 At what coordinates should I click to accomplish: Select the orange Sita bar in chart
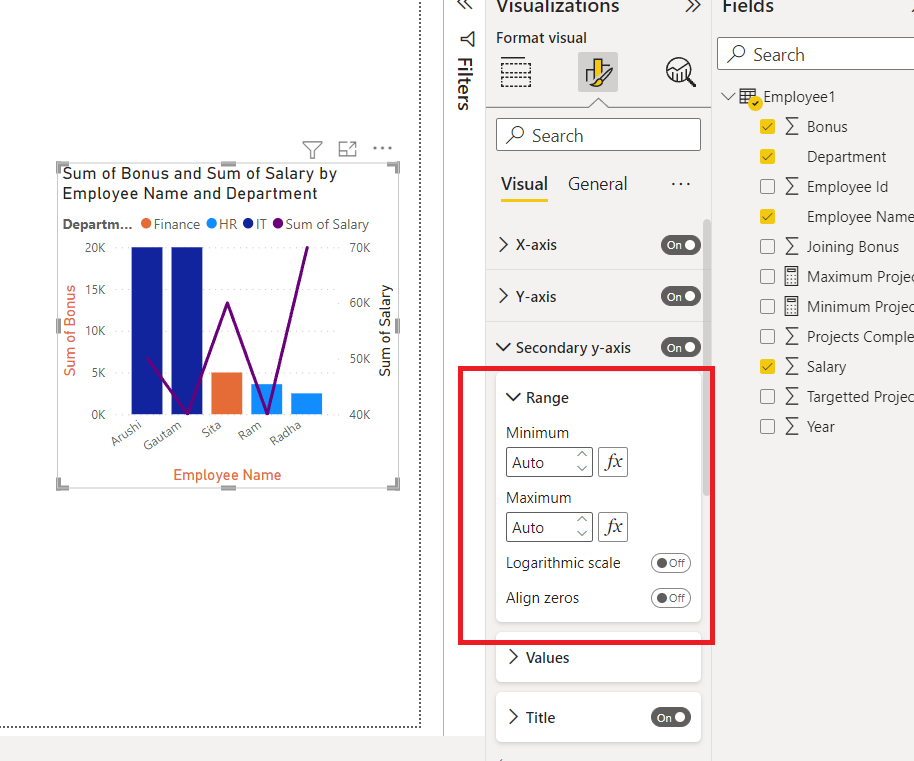(x=227, y=393)
